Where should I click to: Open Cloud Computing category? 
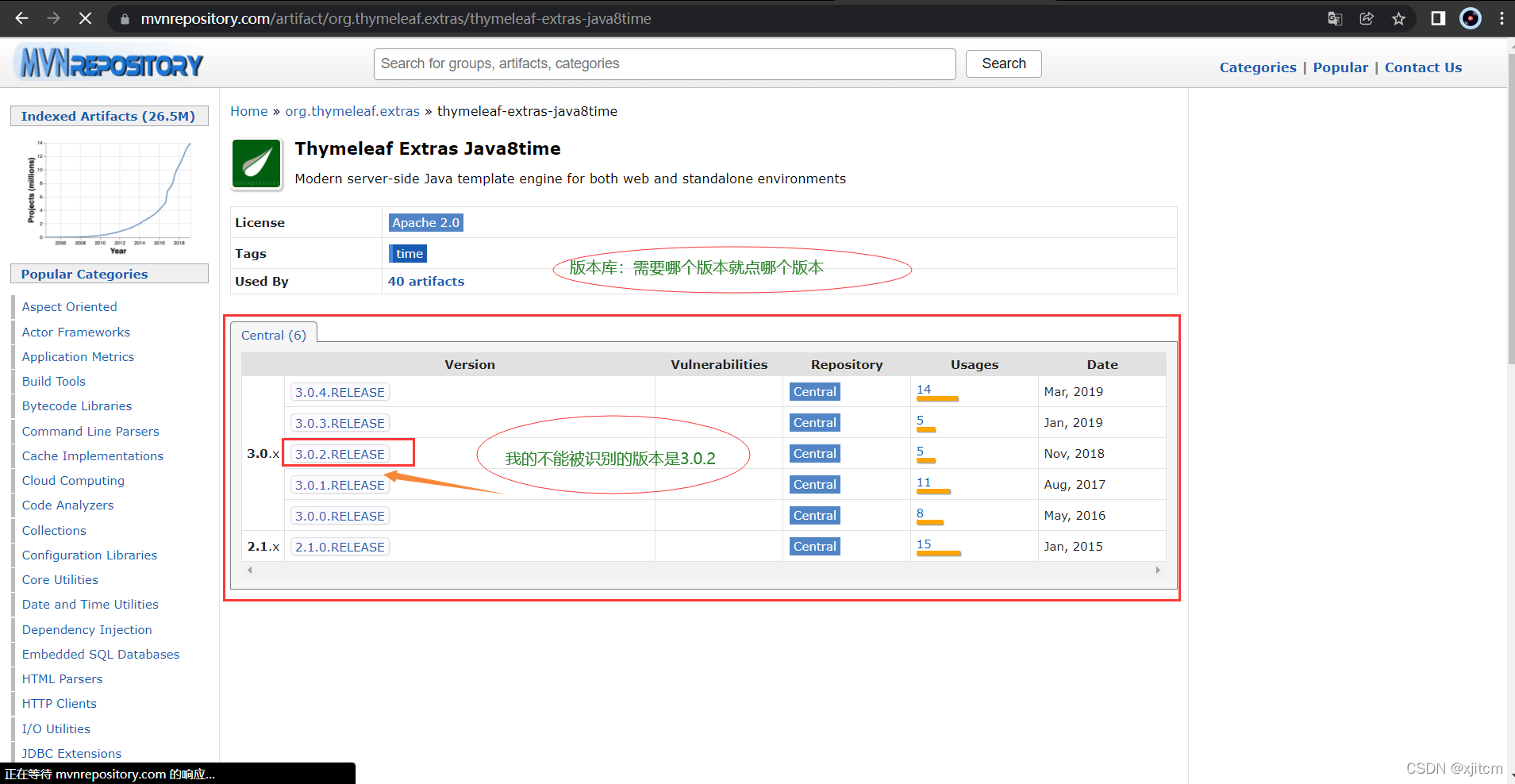click(x=73, y=480)
